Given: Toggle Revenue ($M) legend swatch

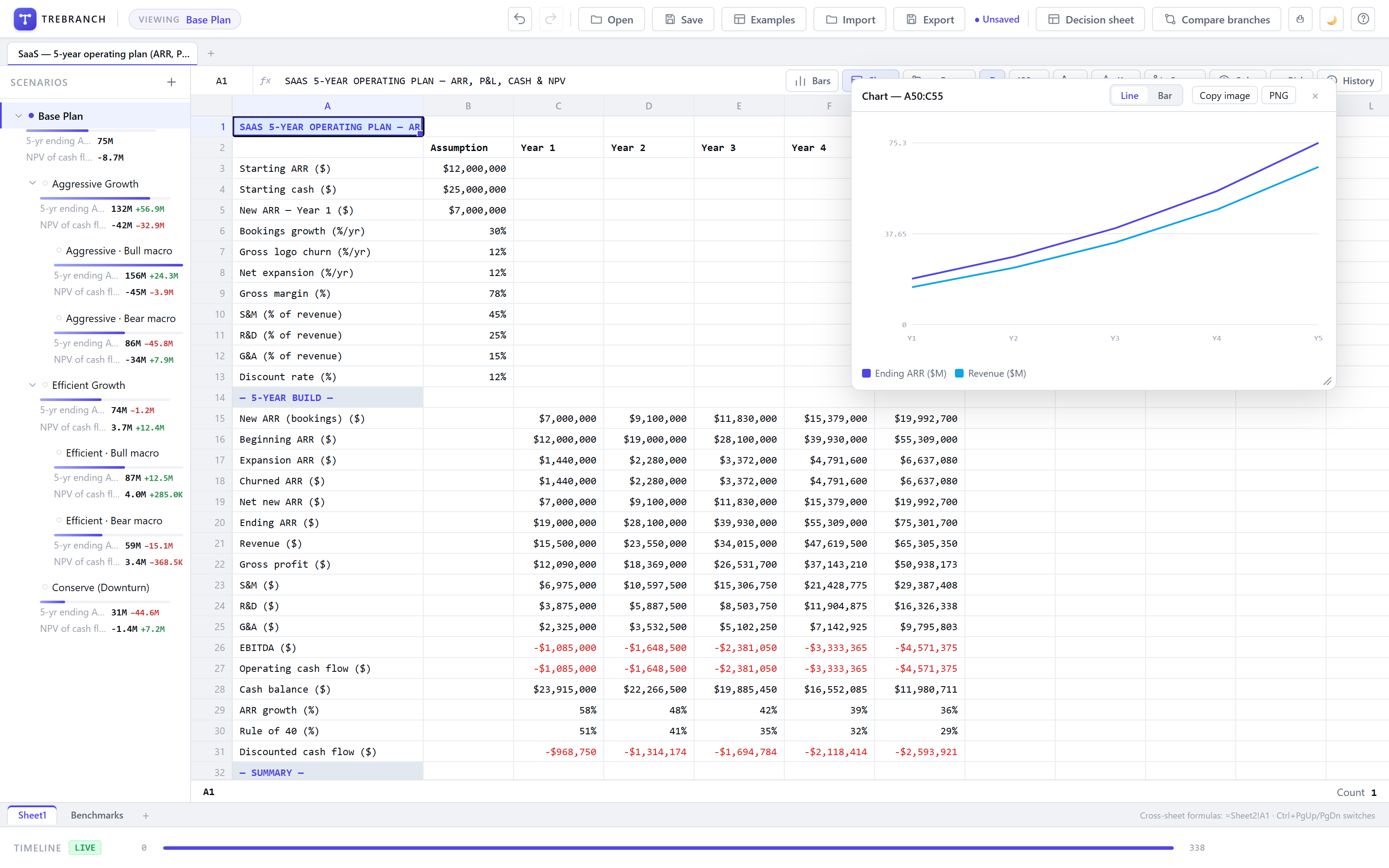Looking at the screenshot, I should coord(959,373).
